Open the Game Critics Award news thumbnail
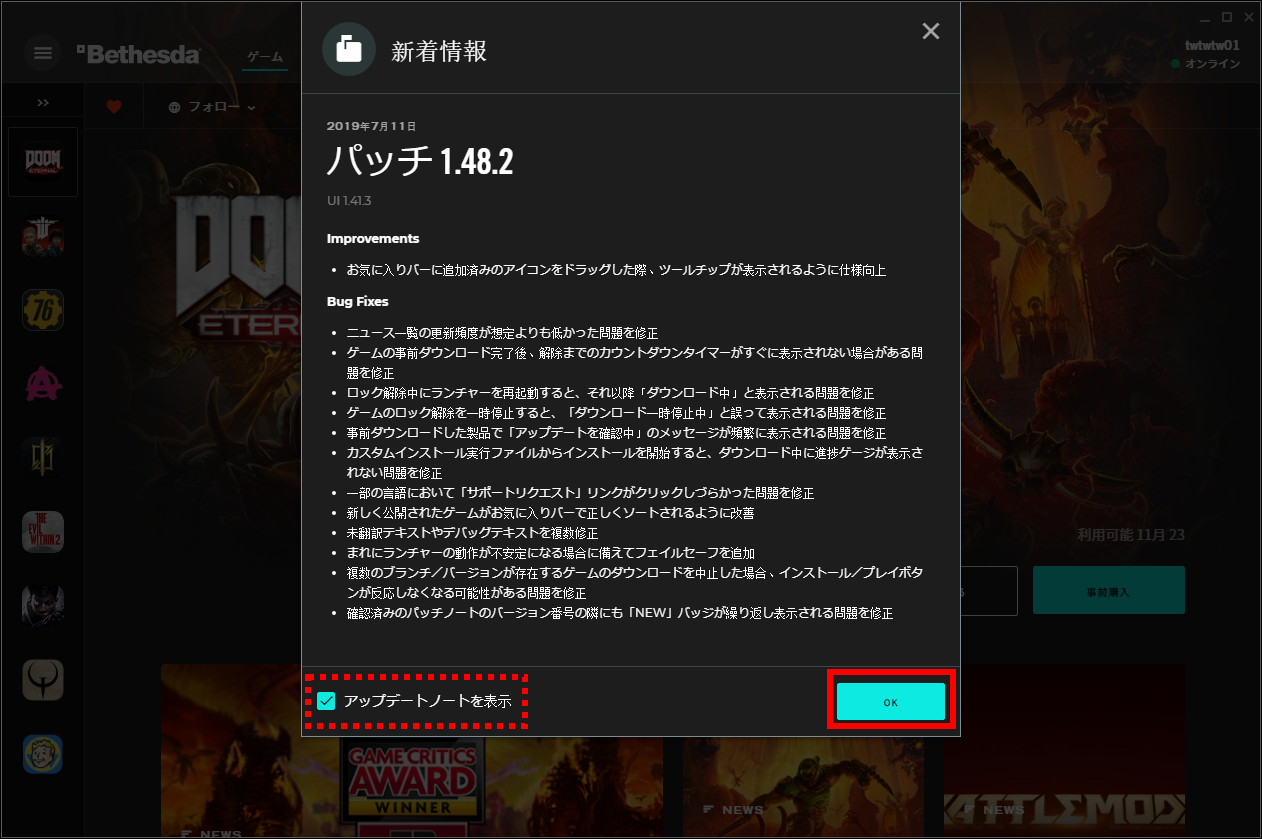The height and width of the screenshot is (839, 1262). coord(411,751)
